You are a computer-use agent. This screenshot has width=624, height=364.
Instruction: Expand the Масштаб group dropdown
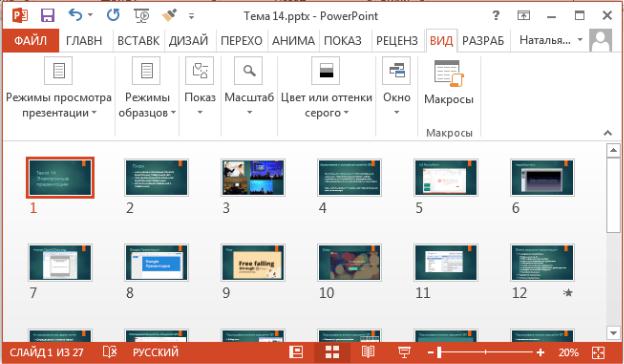[249, 88]
